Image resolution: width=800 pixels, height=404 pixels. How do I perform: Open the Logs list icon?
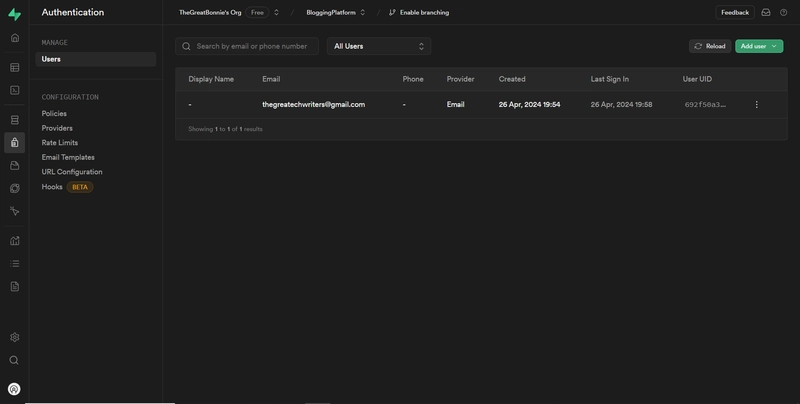coord(15,264)
